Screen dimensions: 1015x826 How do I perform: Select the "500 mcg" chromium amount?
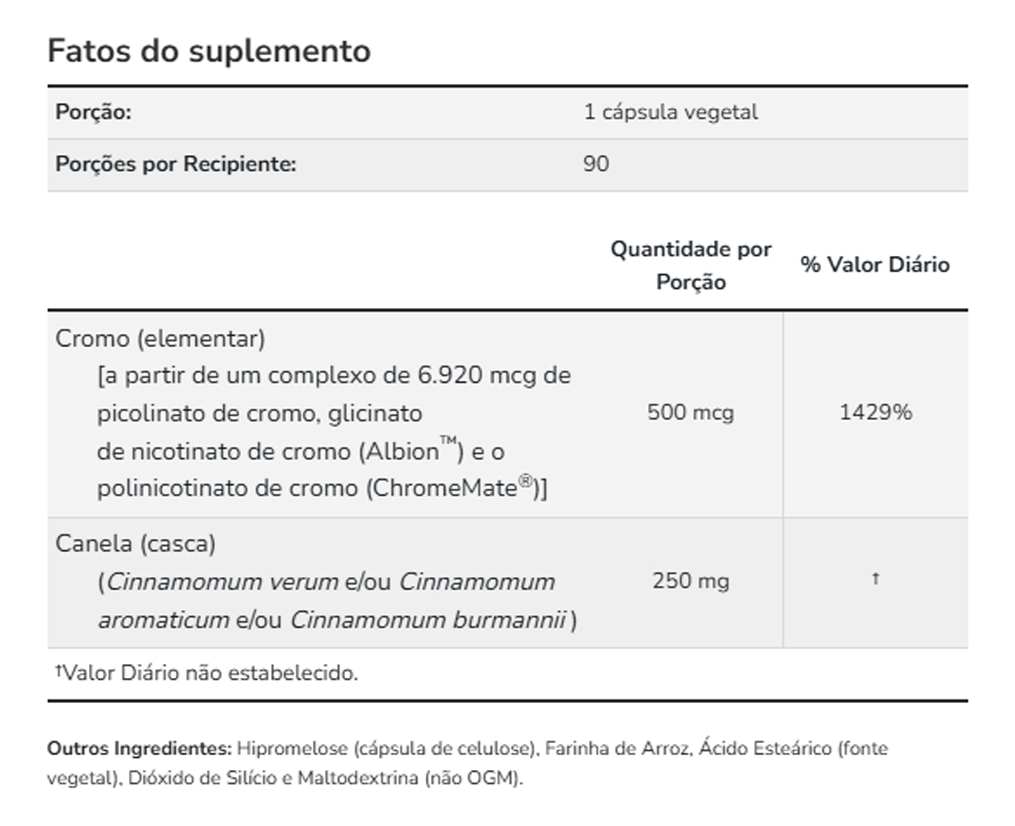[x=690, y=412]
